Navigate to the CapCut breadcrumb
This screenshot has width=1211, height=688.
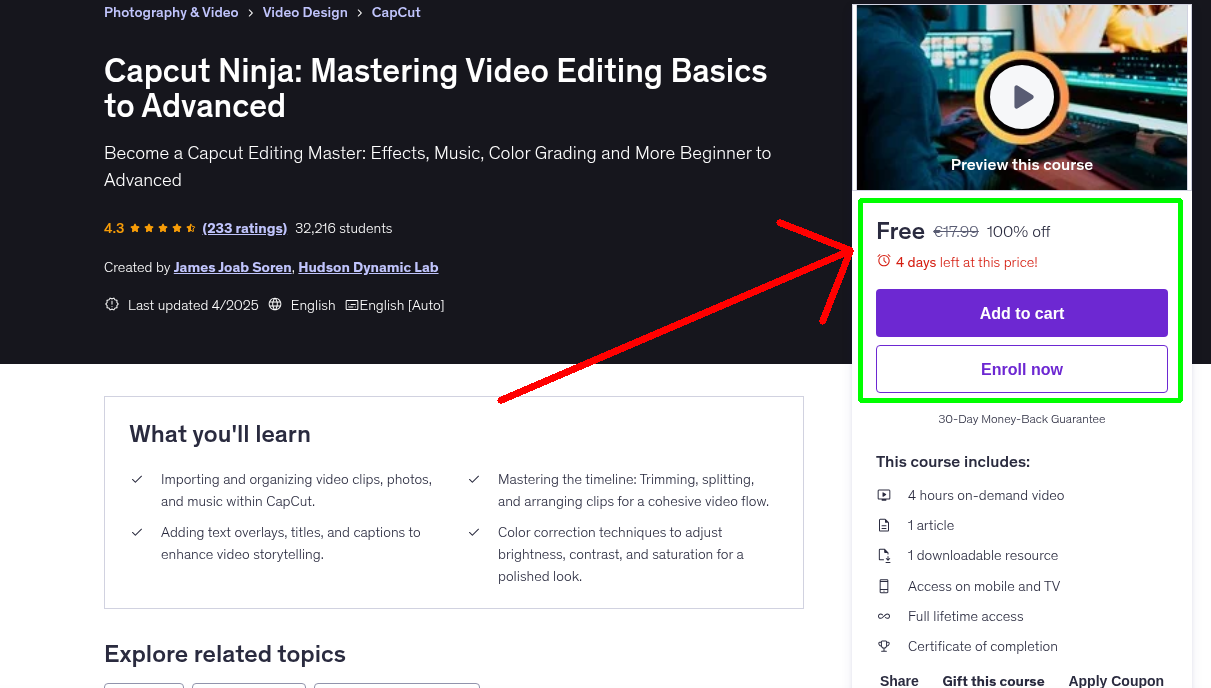(395, 12)
